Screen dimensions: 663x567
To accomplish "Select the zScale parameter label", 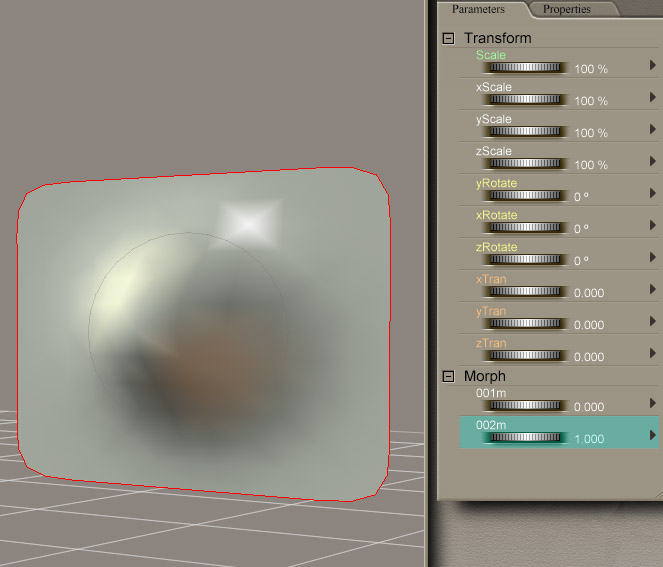I will point(493,151).
